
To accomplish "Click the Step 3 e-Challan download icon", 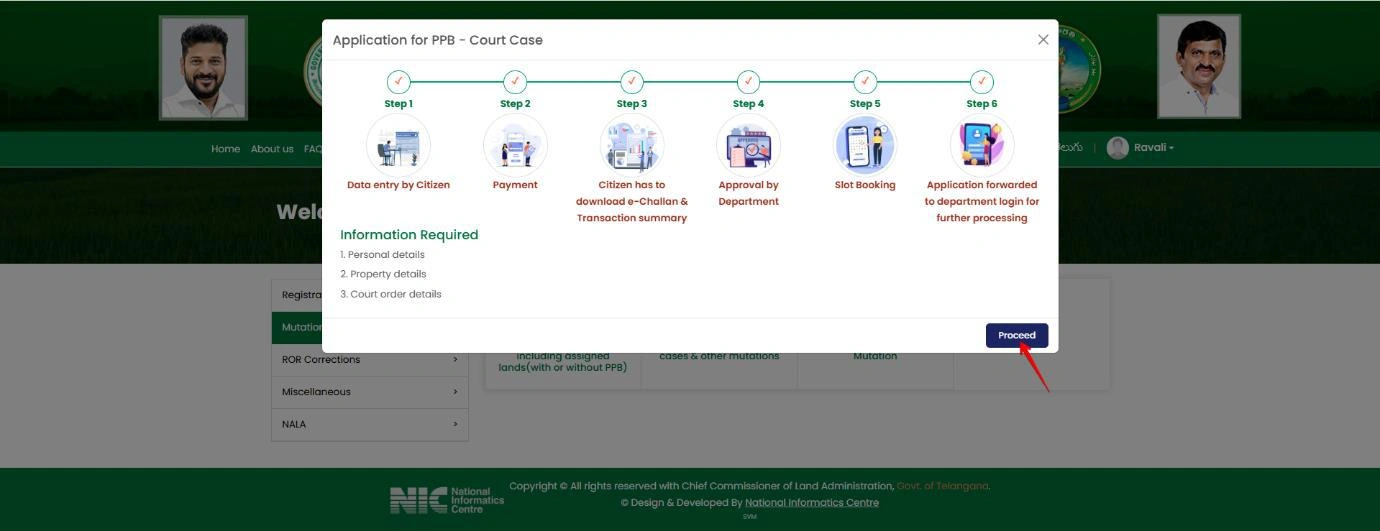I will pyautogui.click(x=631, y=145).
